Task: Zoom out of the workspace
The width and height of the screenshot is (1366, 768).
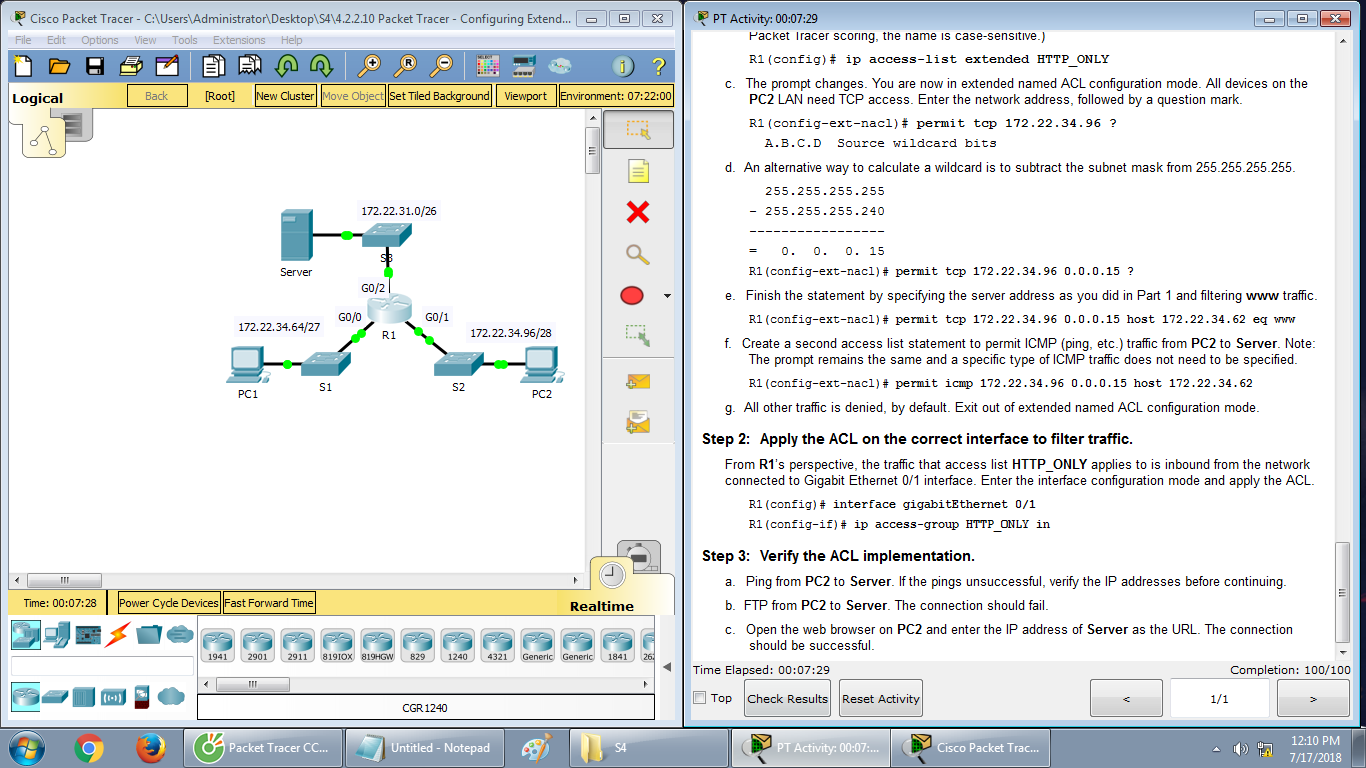Action: click(x=441, y=66)
